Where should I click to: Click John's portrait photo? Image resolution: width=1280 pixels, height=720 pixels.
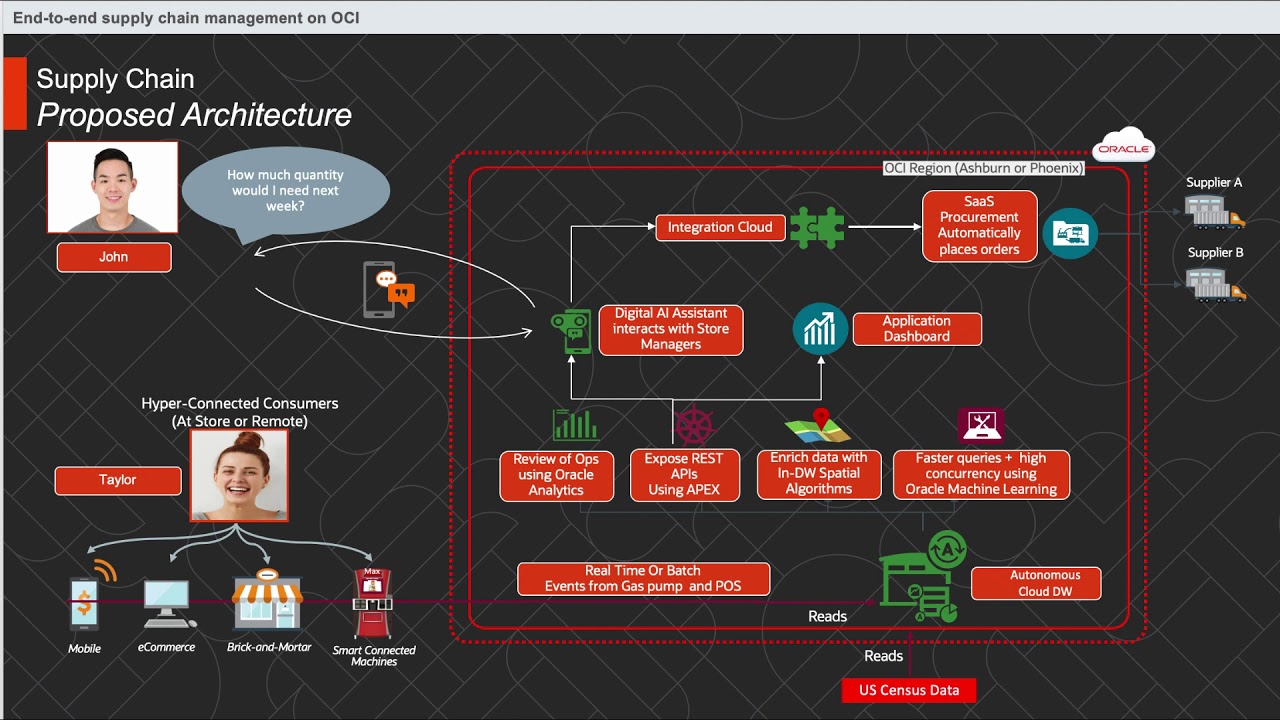[x=113, y=187]
